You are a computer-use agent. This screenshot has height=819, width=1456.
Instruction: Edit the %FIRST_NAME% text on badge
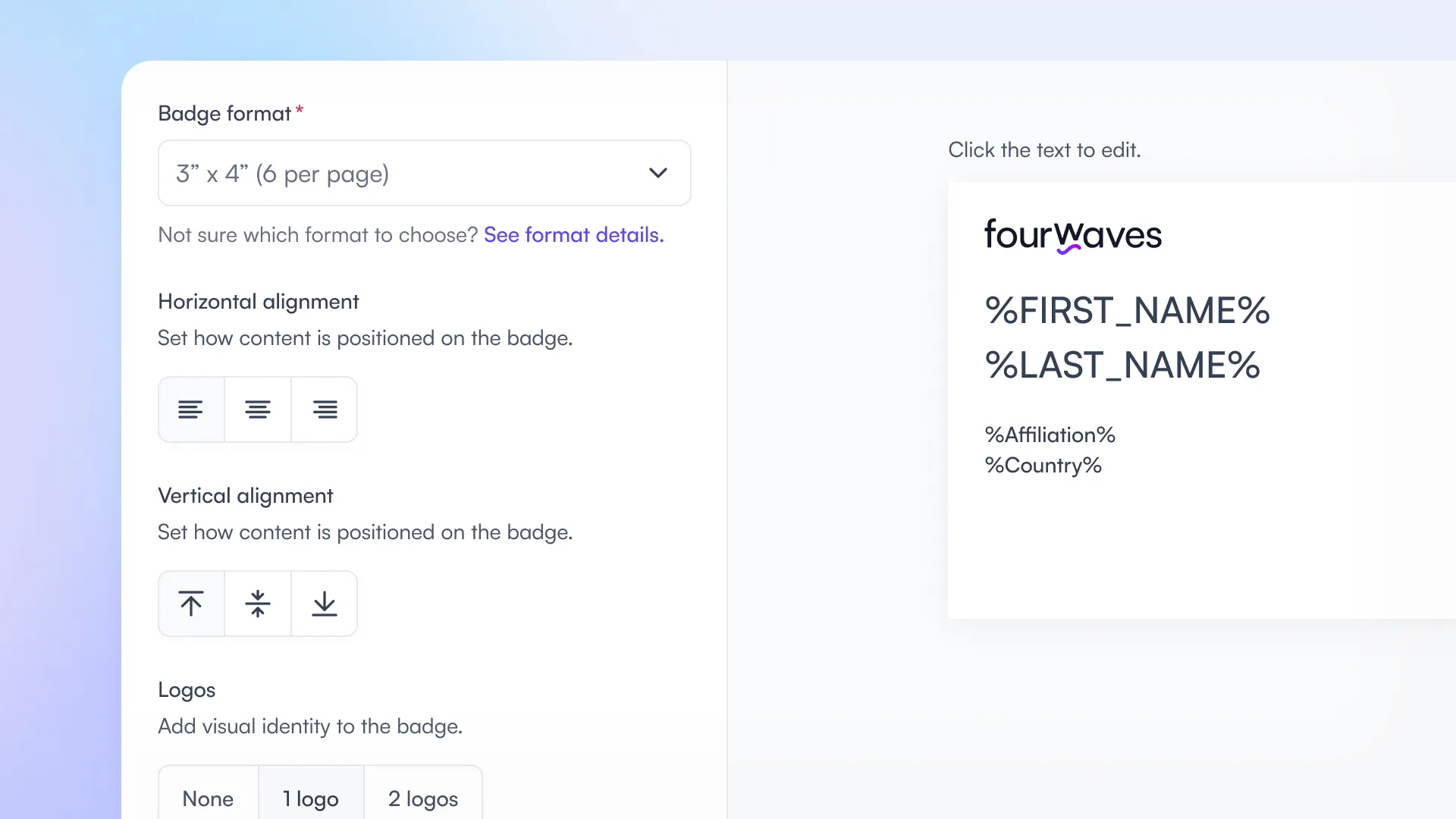(1127, 311)
